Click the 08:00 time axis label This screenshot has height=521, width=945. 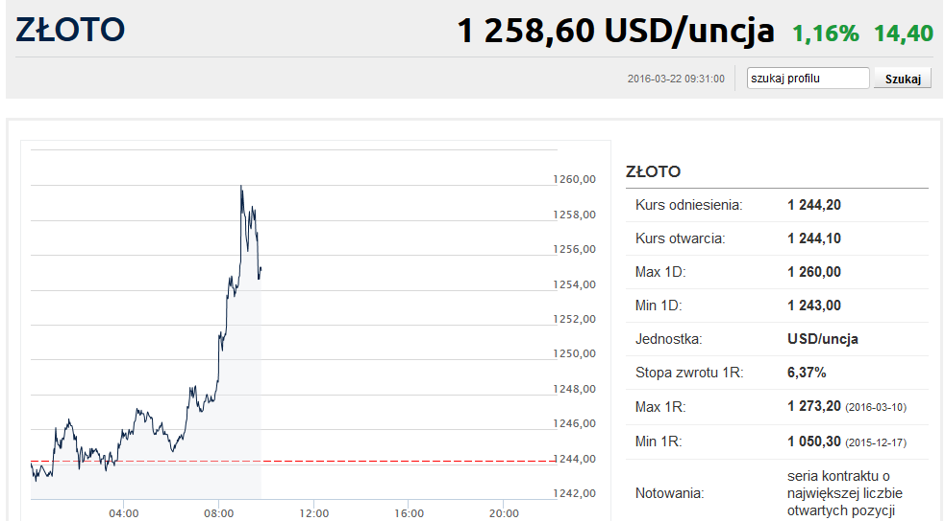point(219,513)
